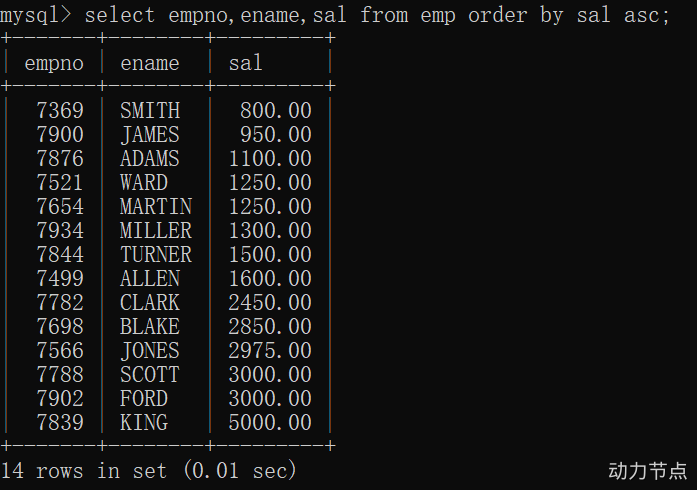
Task: Click employee name SMITH
Action: point(150,110)
